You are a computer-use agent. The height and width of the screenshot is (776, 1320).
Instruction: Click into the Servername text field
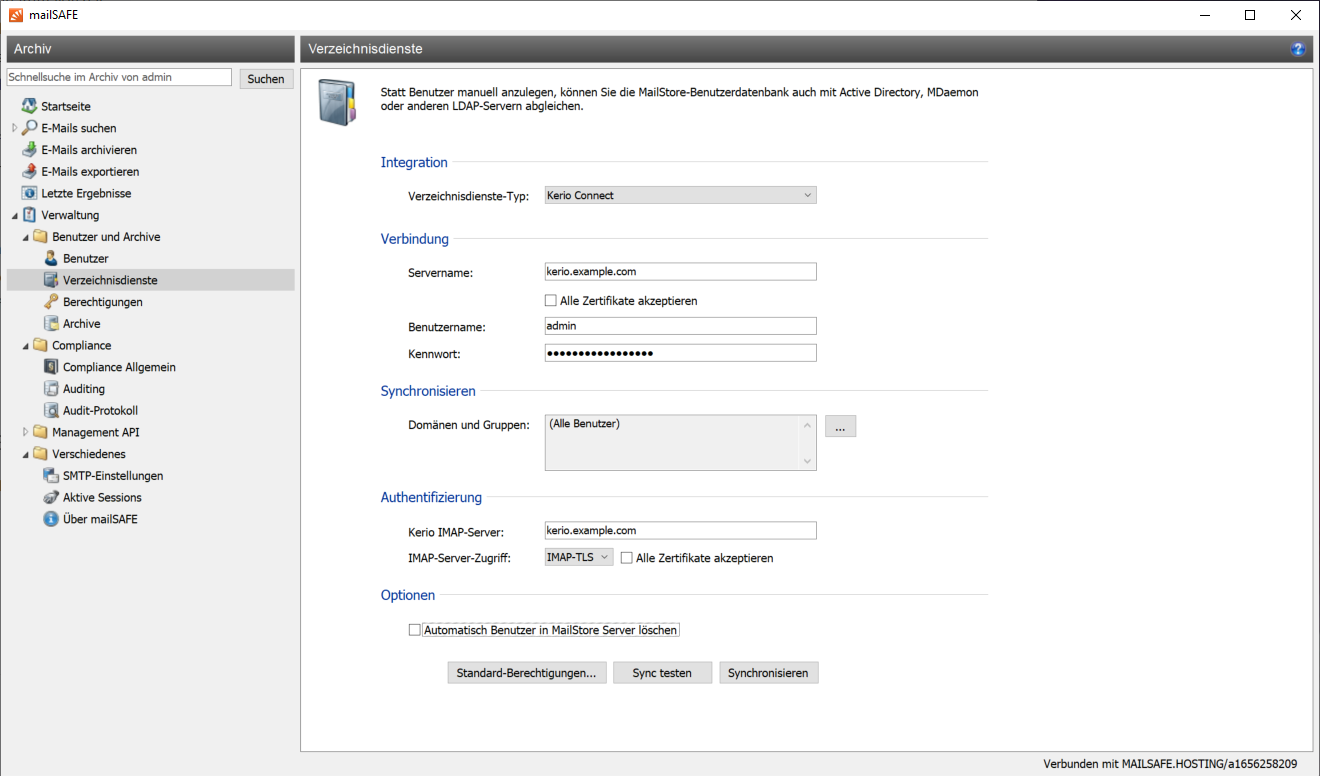pyautogui.click(x=680, y=272)
